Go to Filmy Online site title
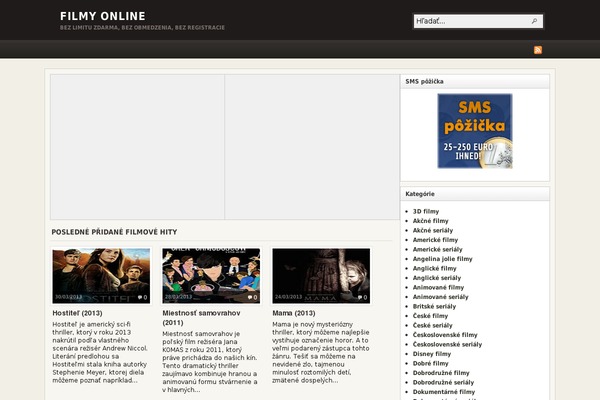 tap(103, 16)
